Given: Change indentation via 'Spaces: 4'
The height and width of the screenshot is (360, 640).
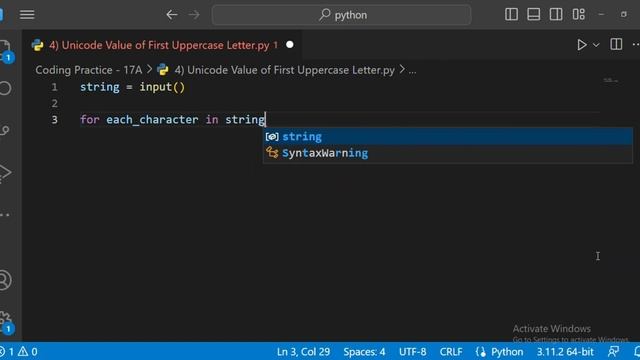Looking at the screenshot, I should pyautogui.click(x=364, y=352).
